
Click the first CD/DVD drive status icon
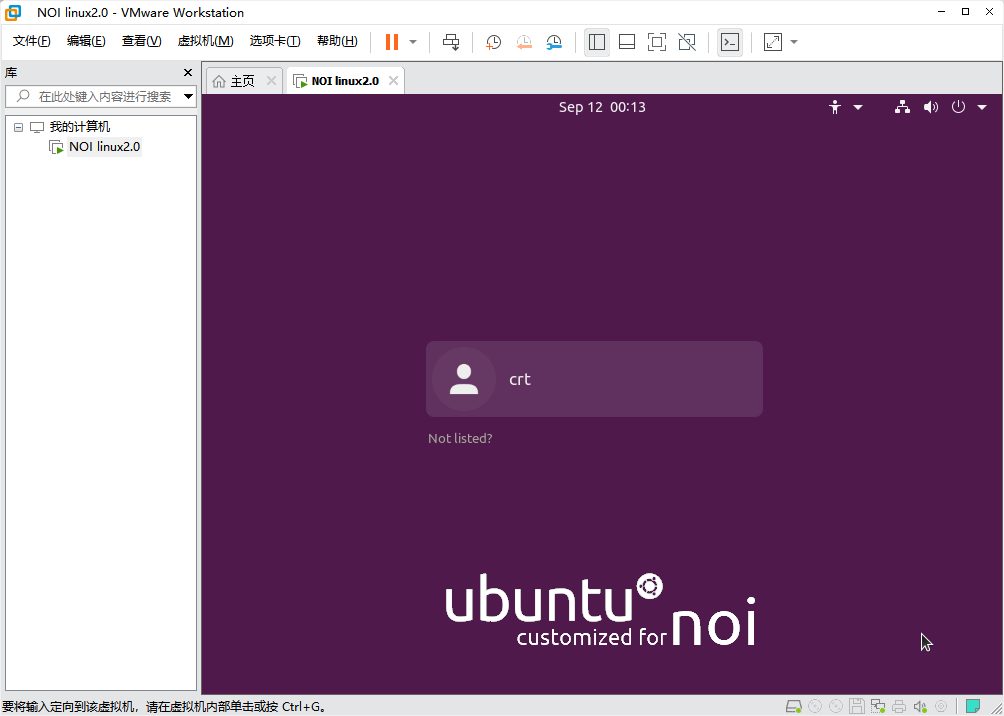(x=814, y=706)
